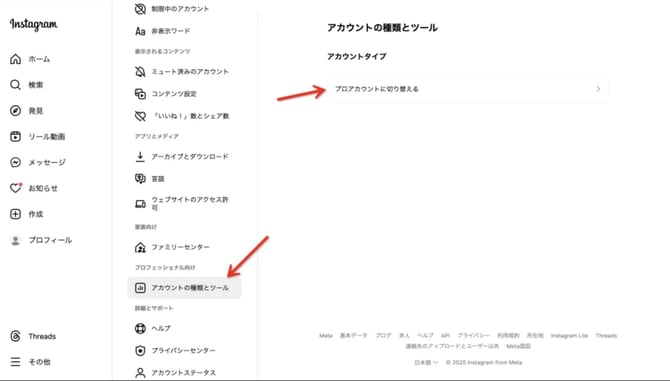The image size is (670, 381).
Task: Select アカウントステータス settings label
Action: (184, 373)
